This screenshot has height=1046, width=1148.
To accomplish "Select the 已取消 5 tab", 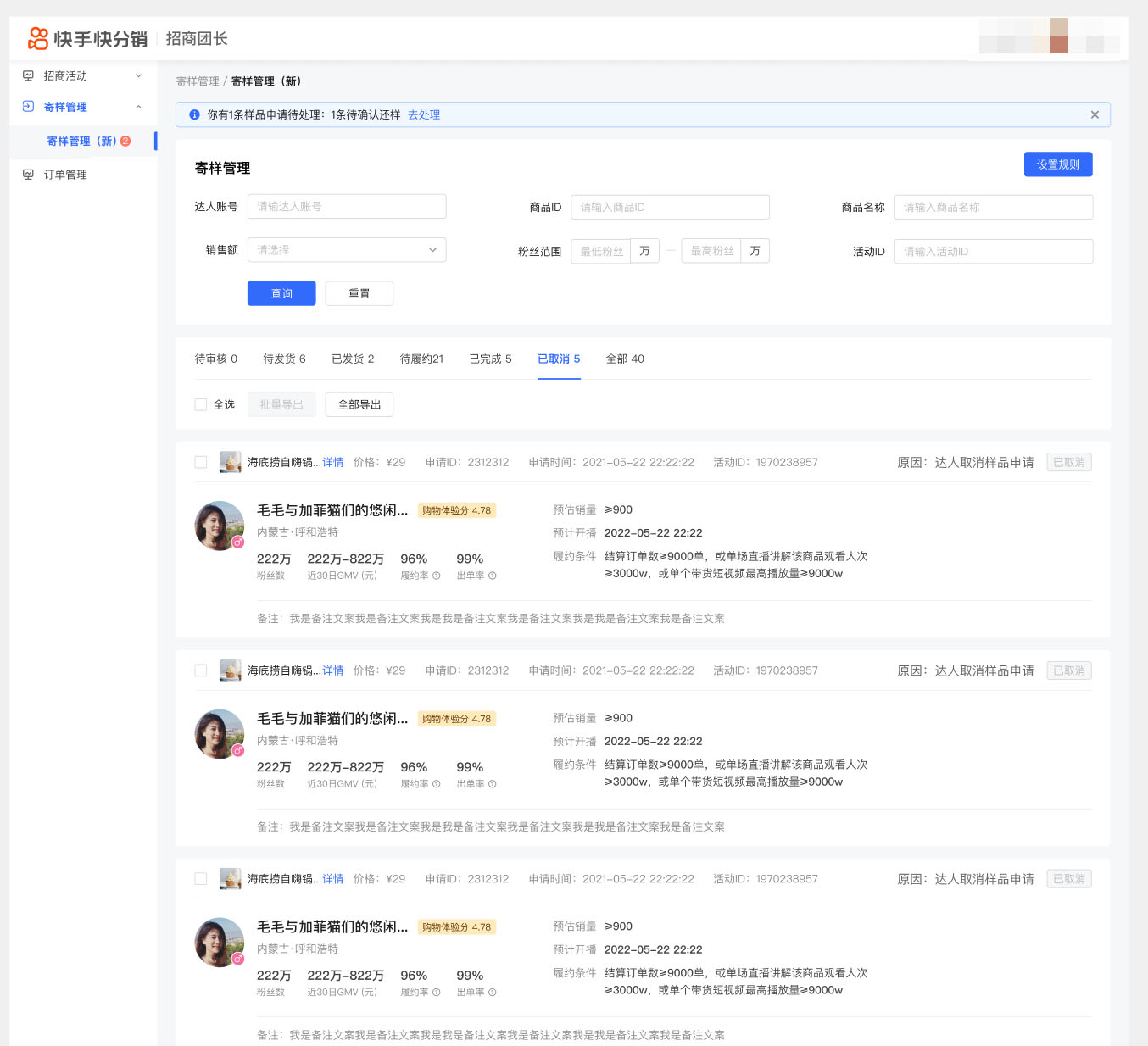I will 559,359.
